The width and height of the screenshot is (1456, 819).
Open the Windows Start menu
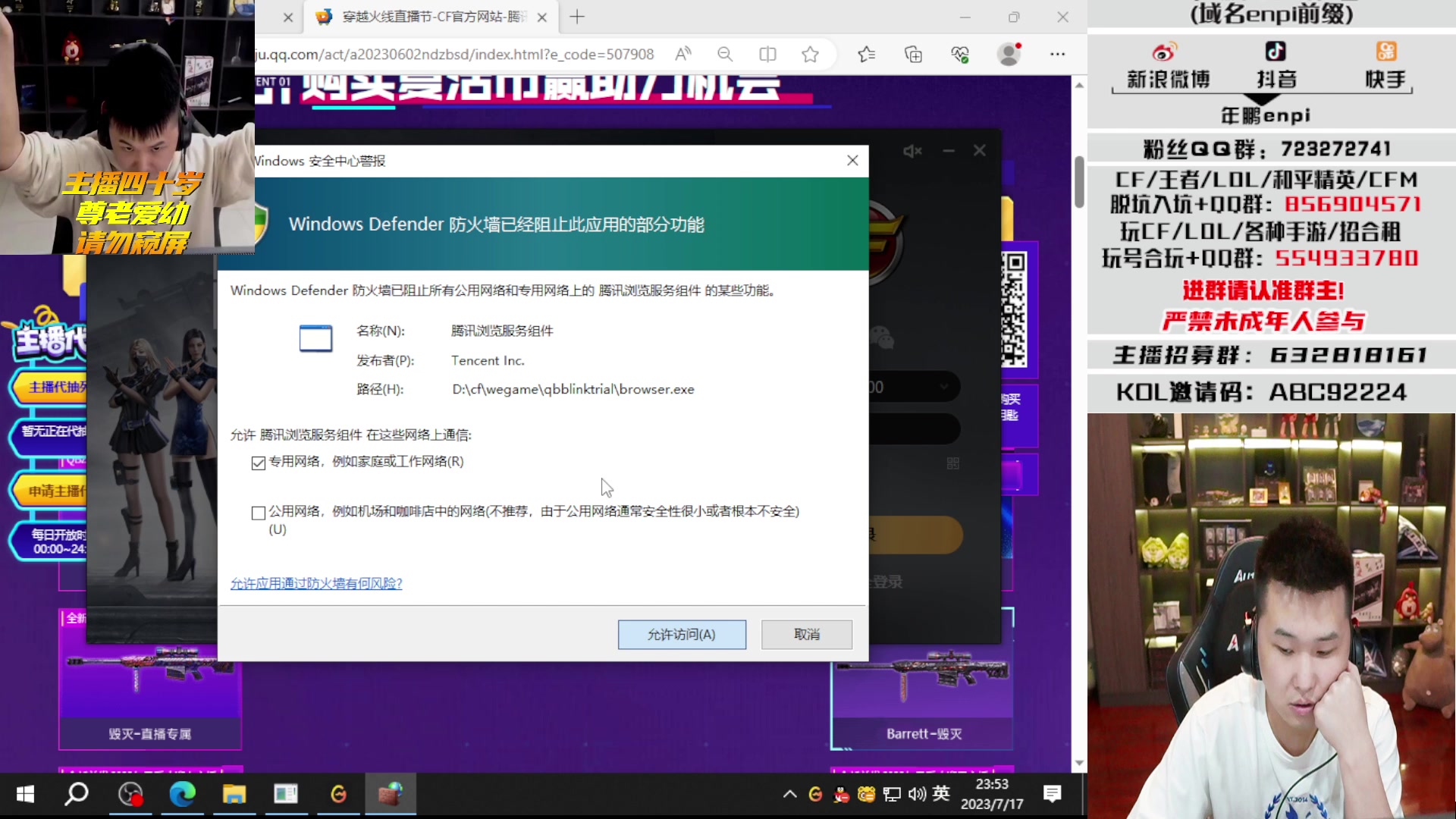point(25,794)
